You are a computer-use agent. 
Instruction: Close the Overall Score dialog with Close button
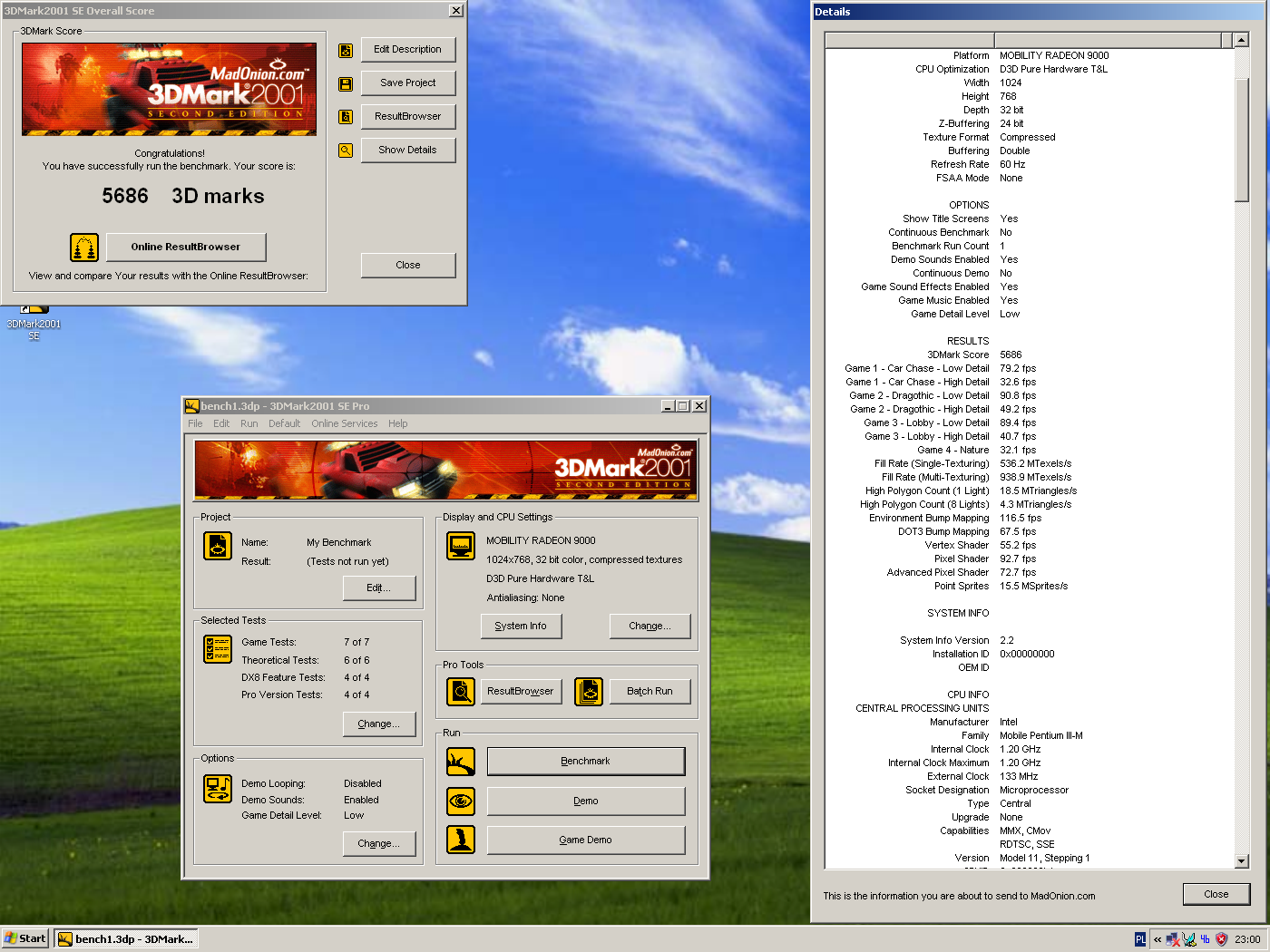coord(408,266)
